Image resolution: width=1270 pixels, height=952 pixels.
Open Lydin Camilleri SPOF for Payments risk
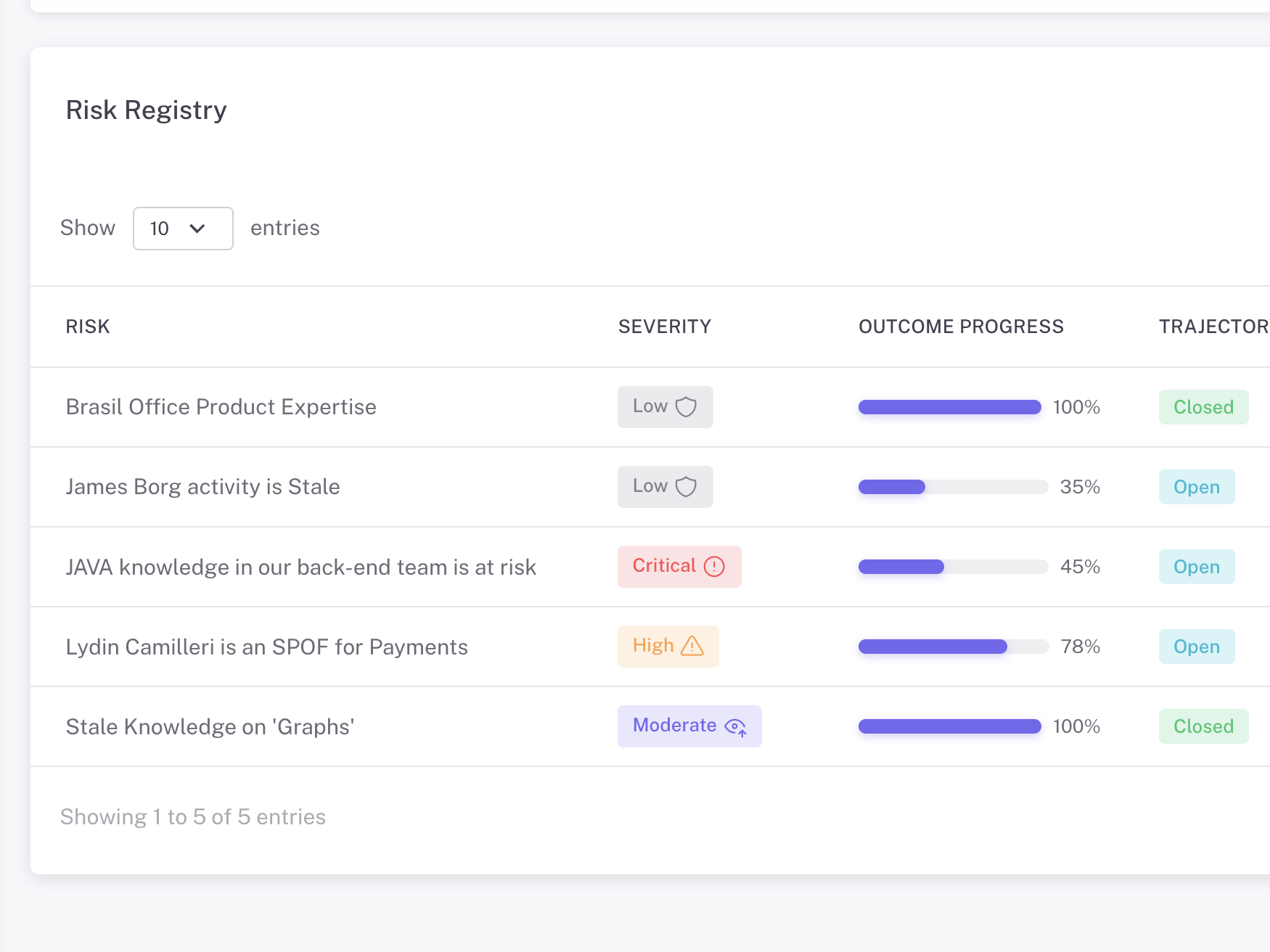tap(266, 647)
